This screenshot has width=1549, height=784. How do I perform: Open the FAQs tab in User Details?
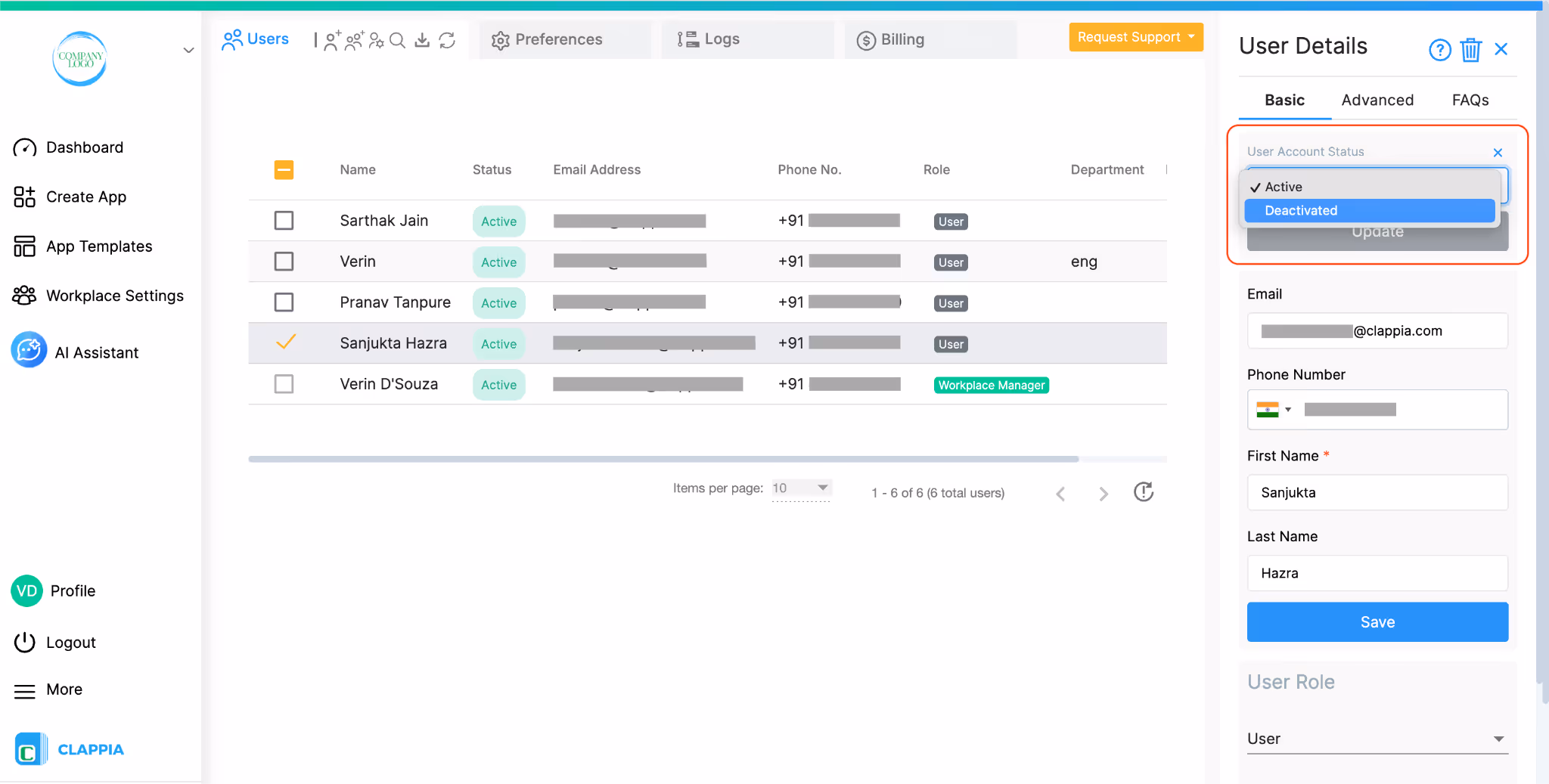pos(1470,101)
